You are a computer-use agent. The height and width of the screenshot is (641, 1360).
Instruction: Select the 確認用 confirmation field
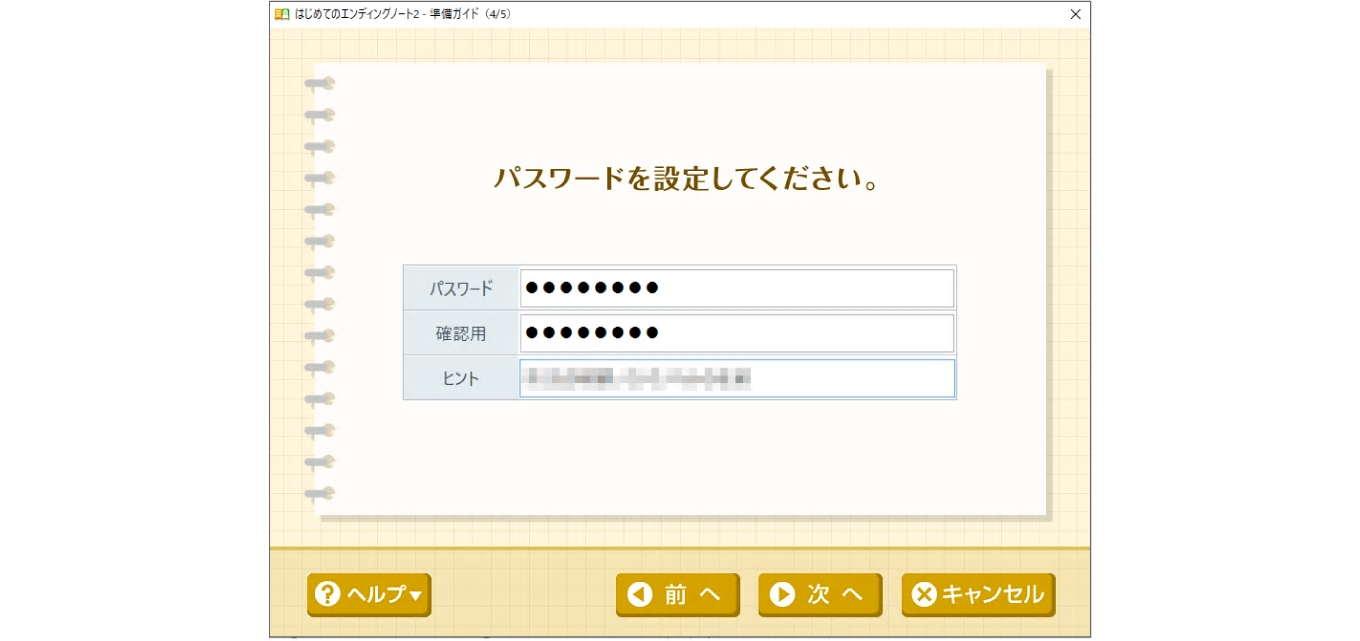click(737, 332)
